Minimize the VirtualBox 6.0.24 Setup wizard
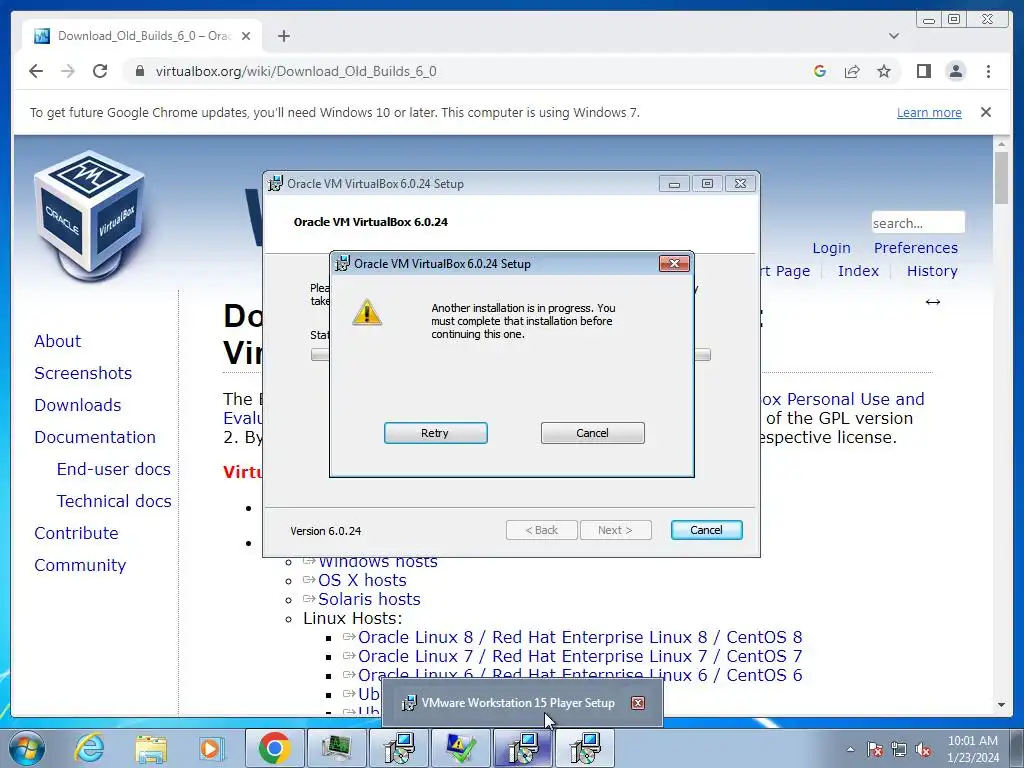 point(674,184)
